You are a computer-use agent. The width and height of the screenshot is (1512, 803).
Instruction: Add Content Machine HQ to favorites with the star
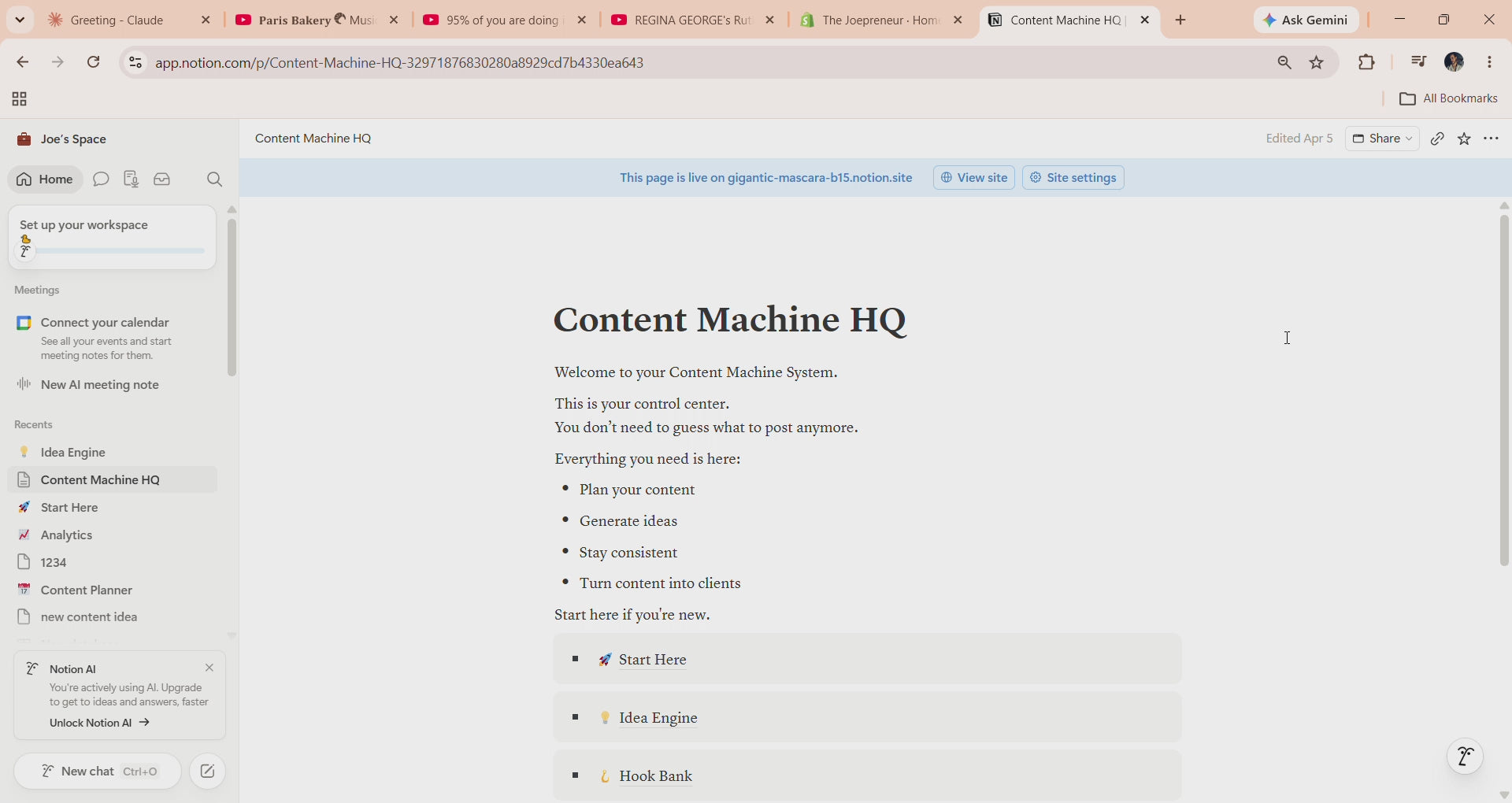1464,139
